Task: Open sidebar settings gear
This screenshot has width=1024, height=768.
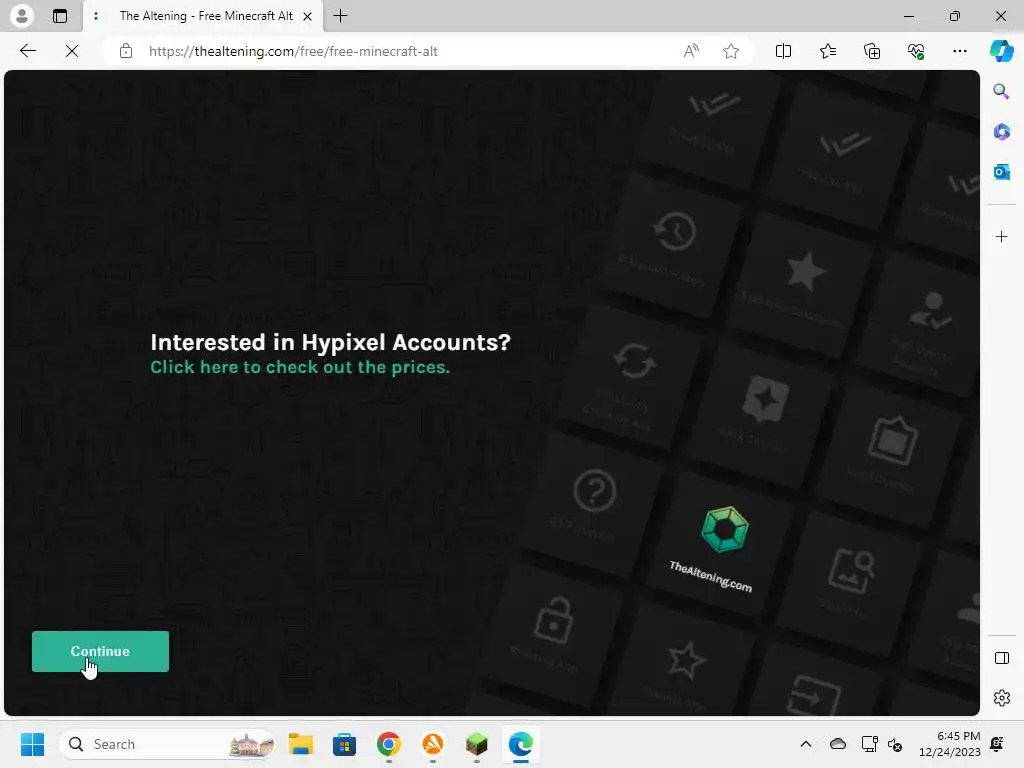Action: coord(1001,698)
